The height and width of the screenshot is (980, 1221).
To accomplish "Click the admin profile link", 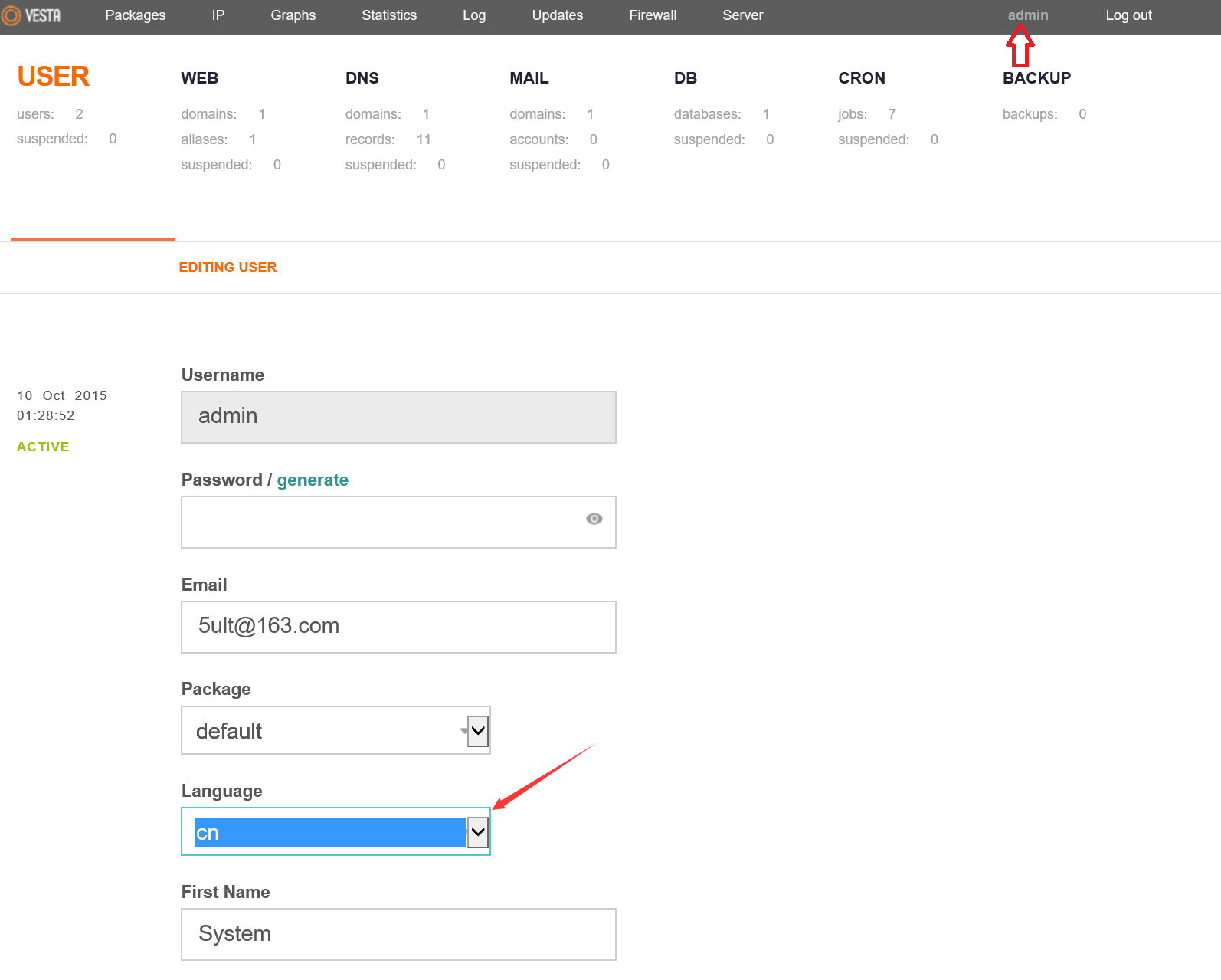I will pos(1027,15).
